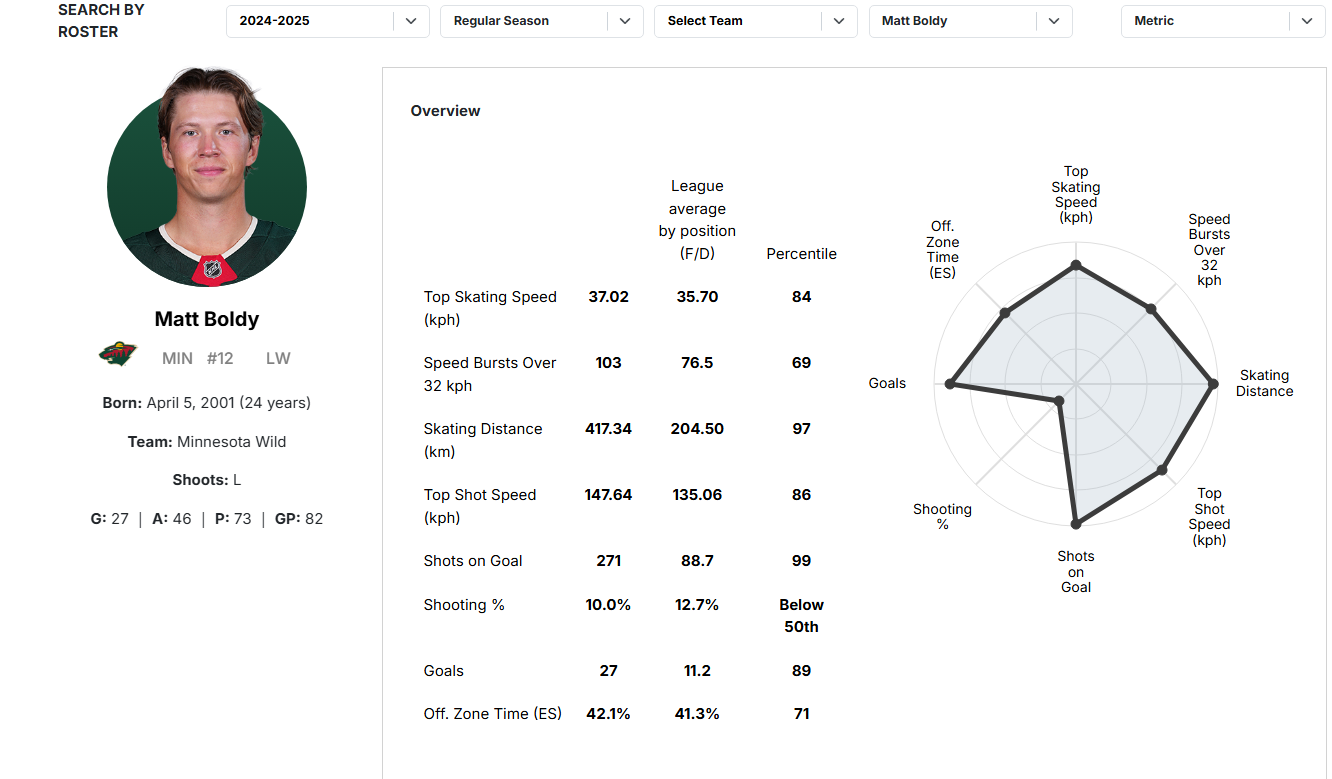This screenshot has height=779, width=1332.
Task: Click the Goals radar chart point
Action: click(x=950, y=384)
